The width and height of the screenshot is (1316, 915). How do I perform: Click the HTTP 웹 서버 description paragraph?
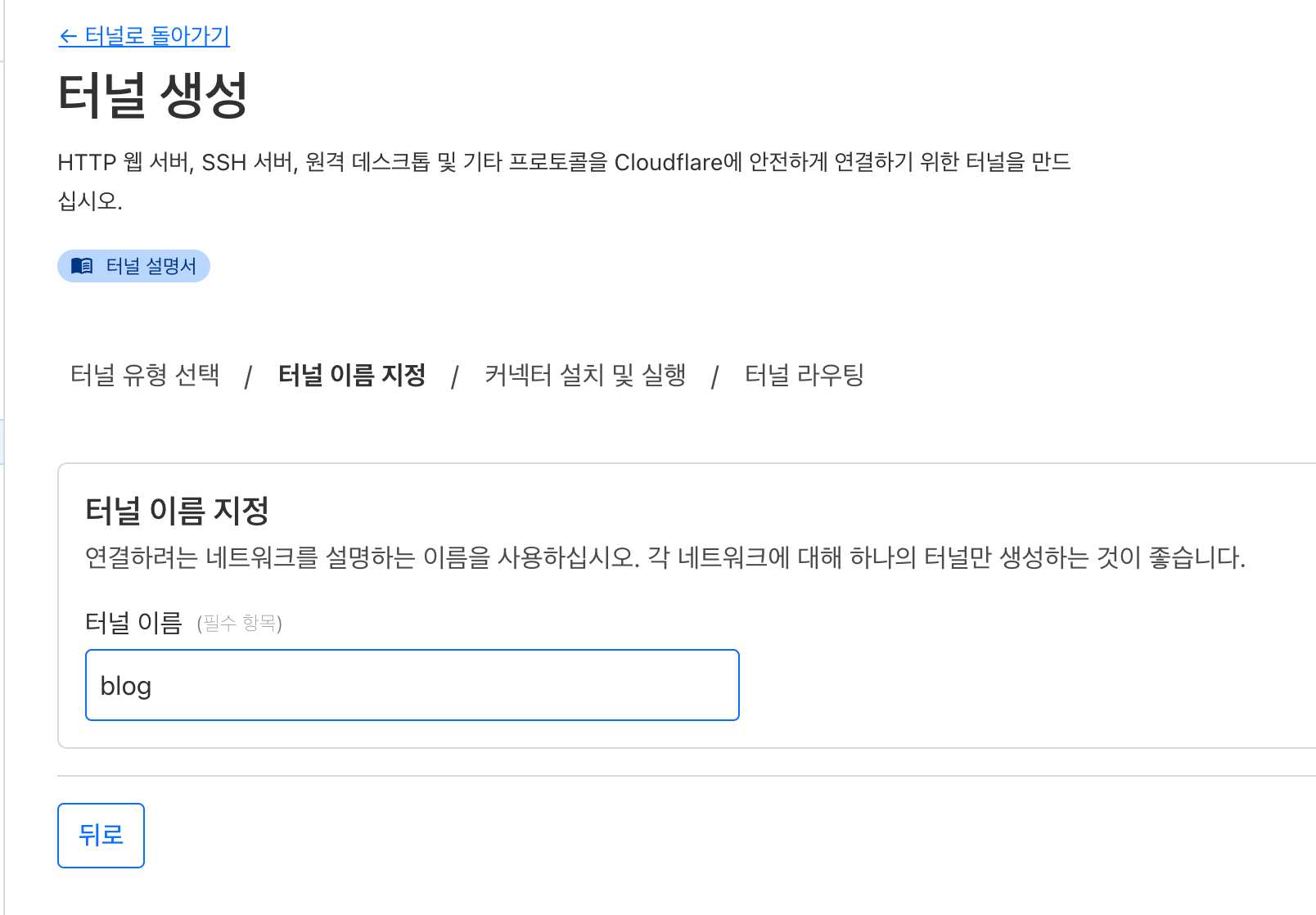[565, 181]
